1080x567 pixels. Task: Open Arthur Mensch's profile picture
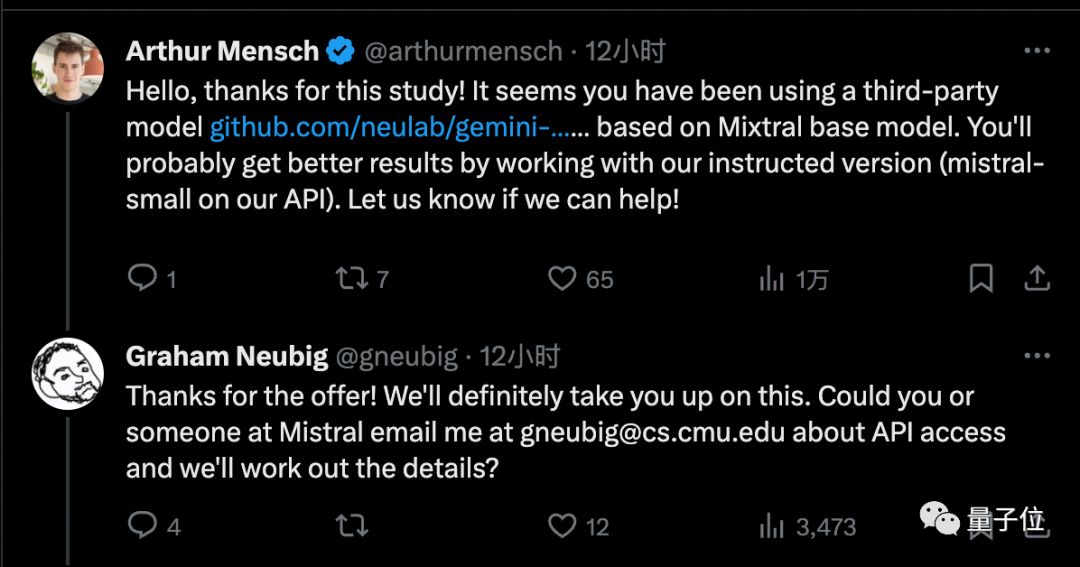[x=68, y=68]
